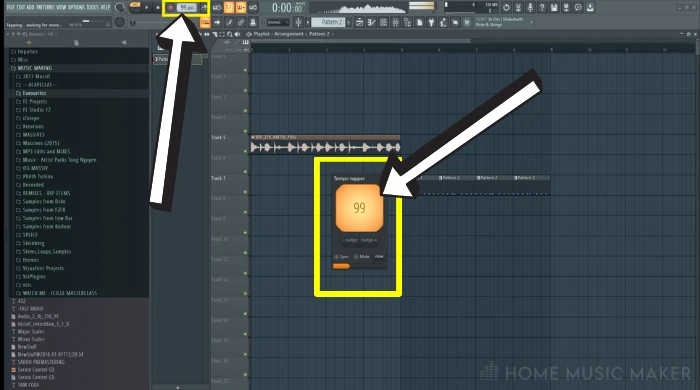The image size is (700, 390).
Task: Expand the VstPlugins folder
Action: pyautogui.click(x=34, y=277)
